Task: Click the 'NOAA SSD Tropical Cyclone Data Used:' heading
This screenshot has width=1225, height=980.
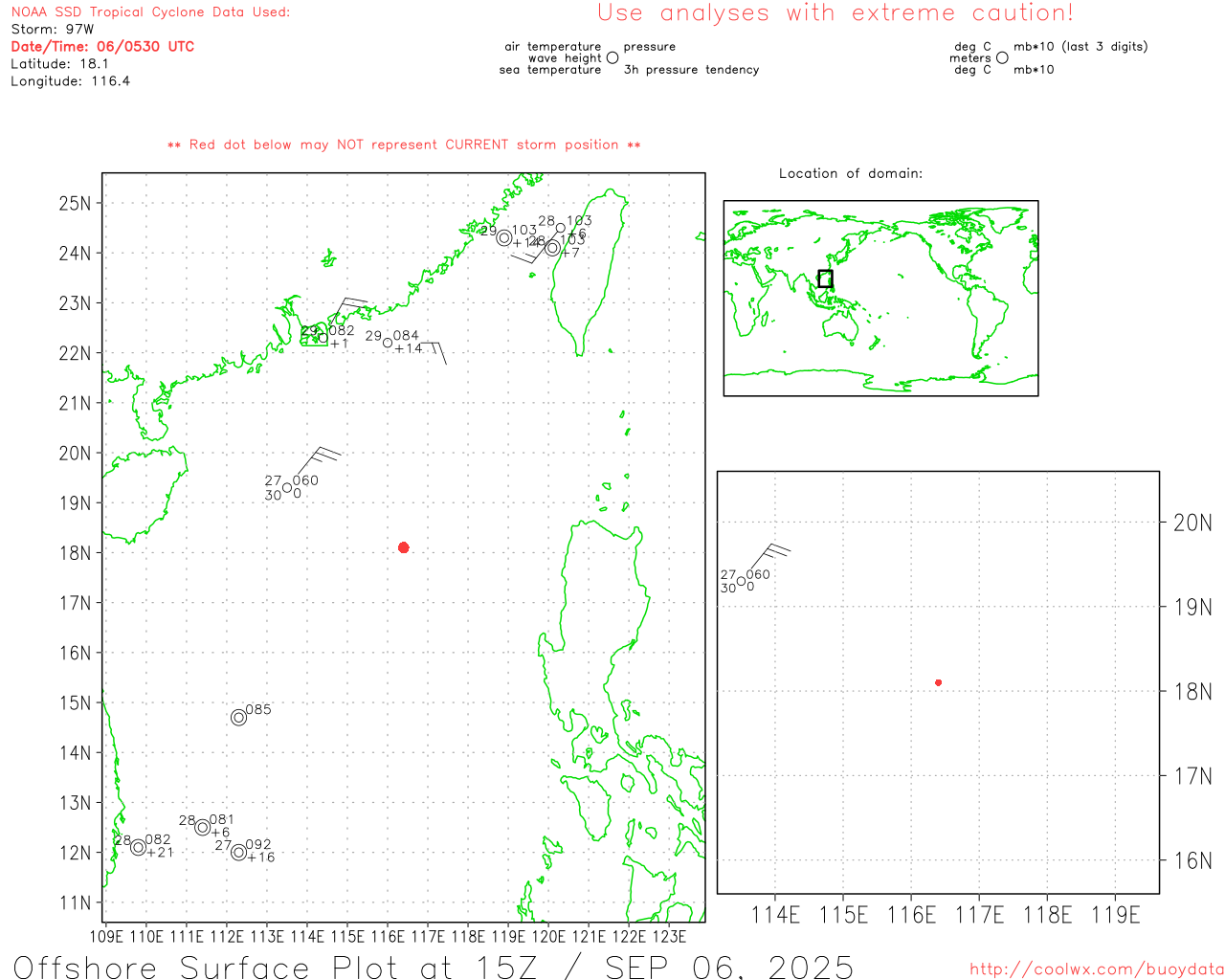Action: pos(150,11)
